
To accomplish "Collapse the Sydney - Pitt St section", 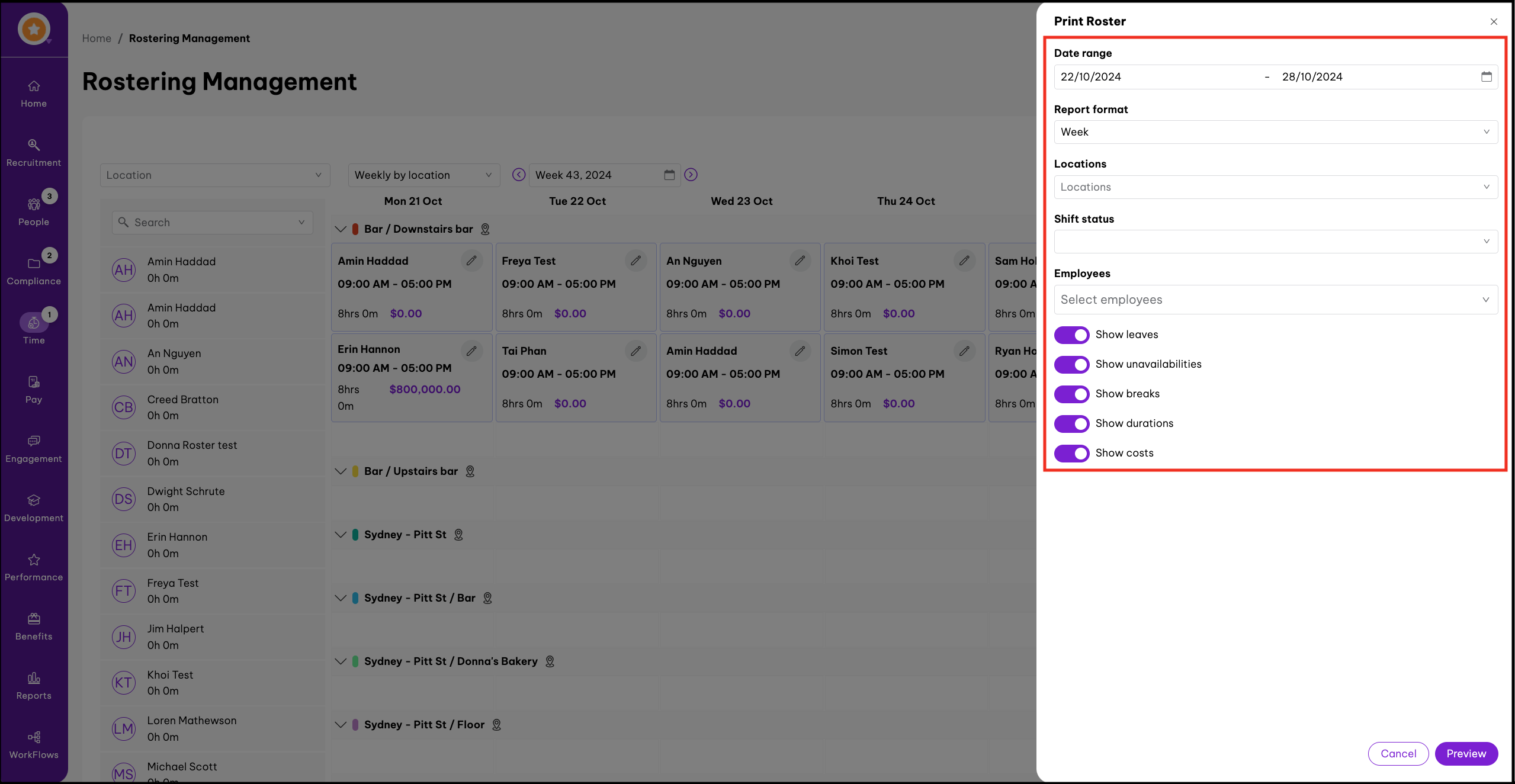I will (341, 535).
